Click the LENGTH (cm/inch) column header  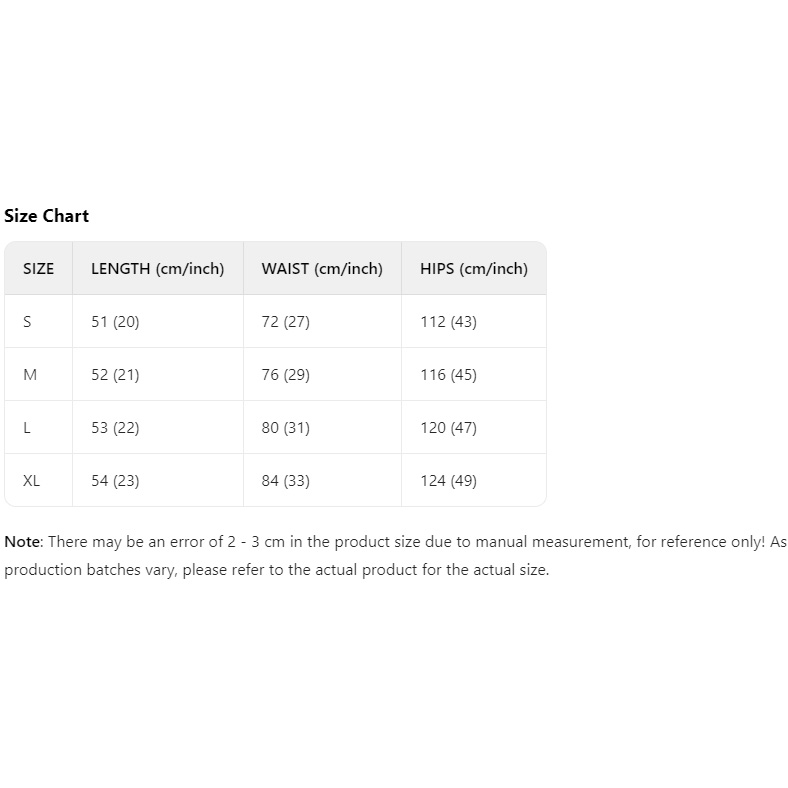(x=157, y=268)
